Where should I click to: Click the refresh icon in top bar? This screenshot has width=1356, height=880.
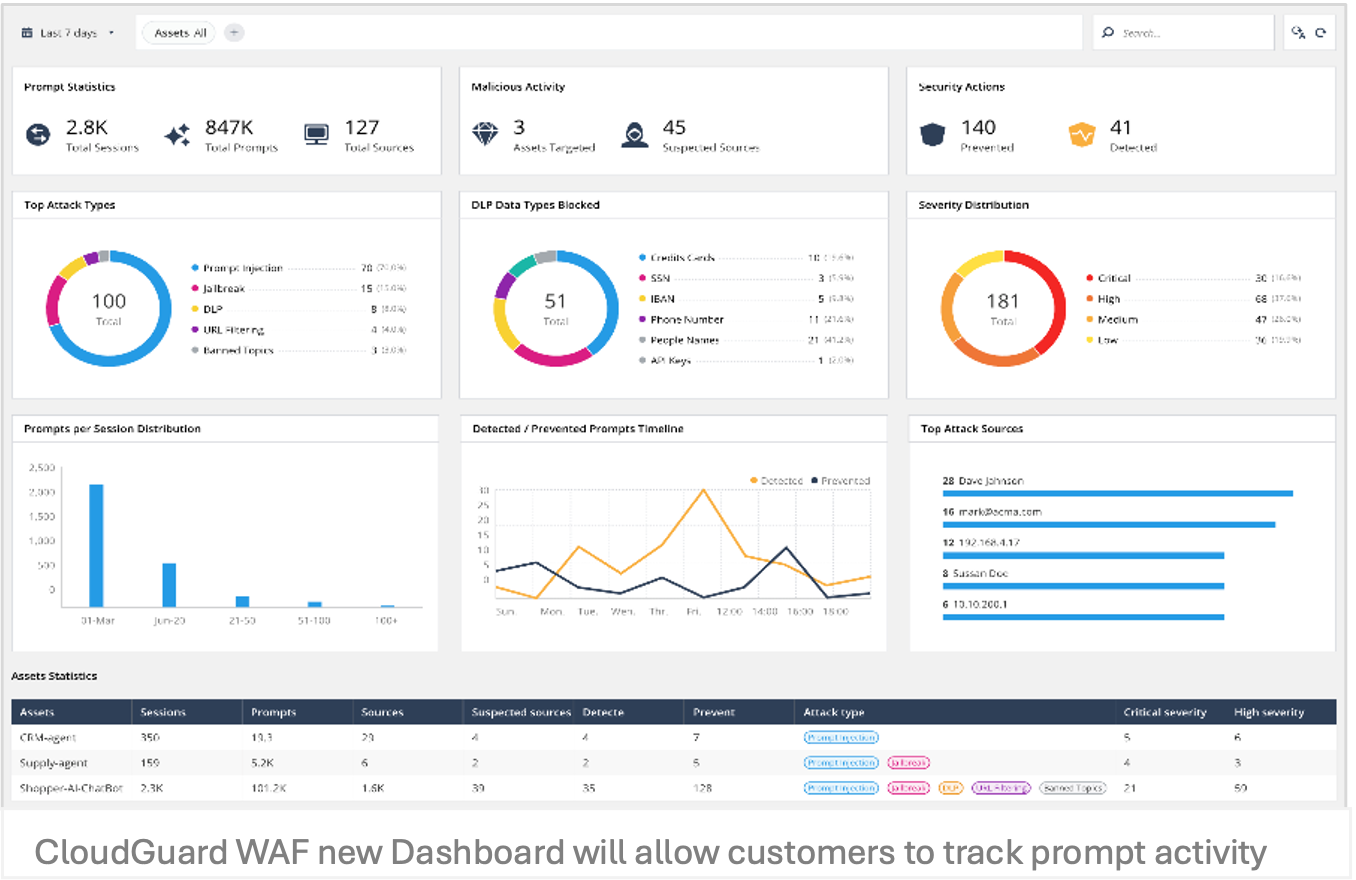point(1321,33)
